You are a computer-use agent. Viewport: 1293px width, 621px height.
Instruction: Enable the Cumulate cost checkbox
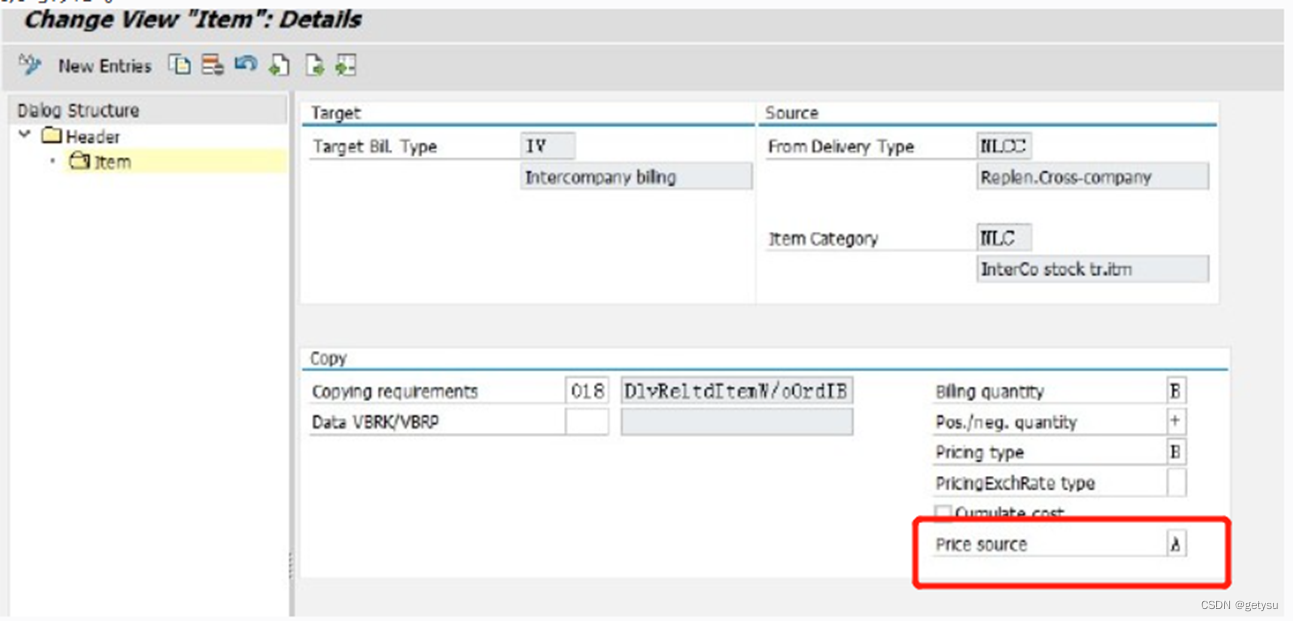tap(942, 511)
